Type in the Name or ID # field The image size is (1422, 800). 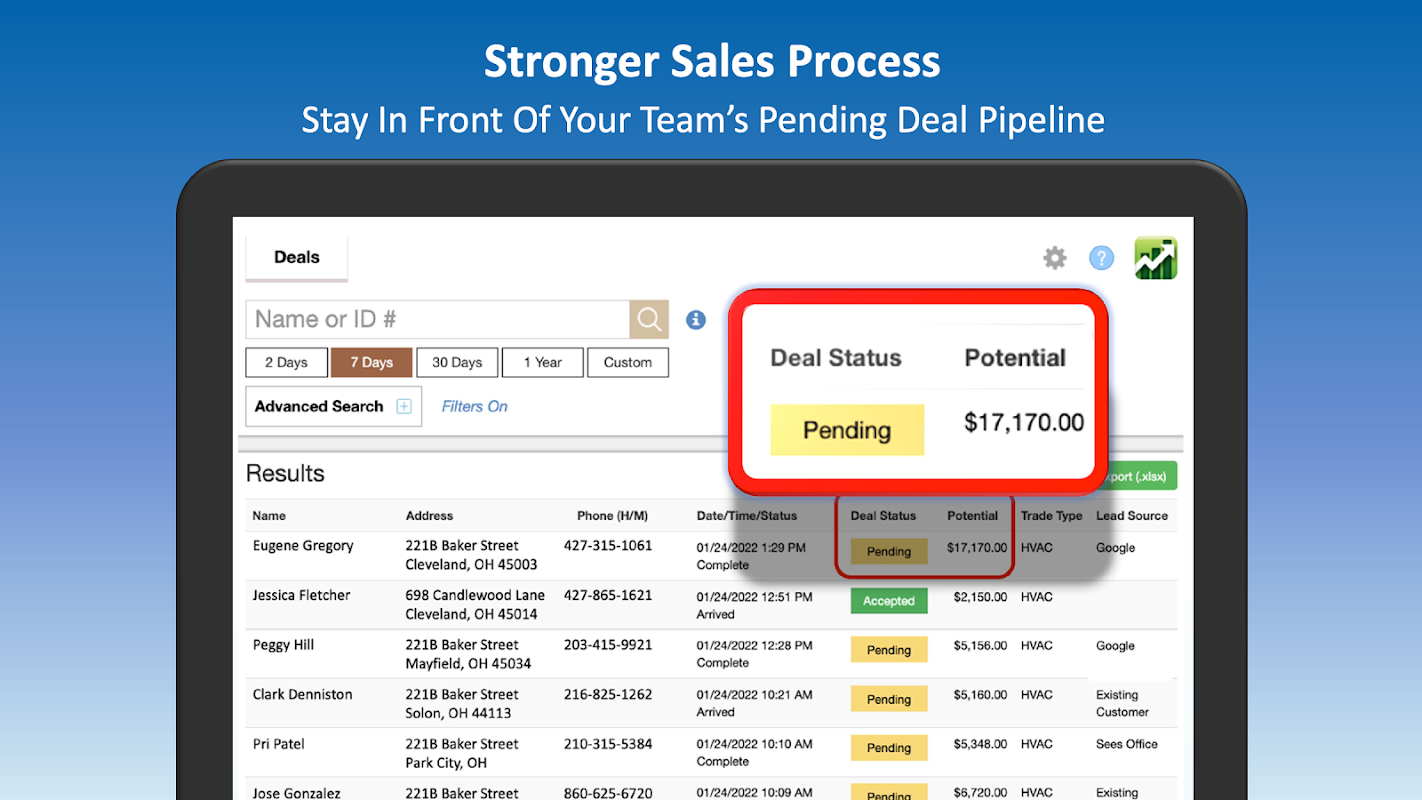(437, 320)
